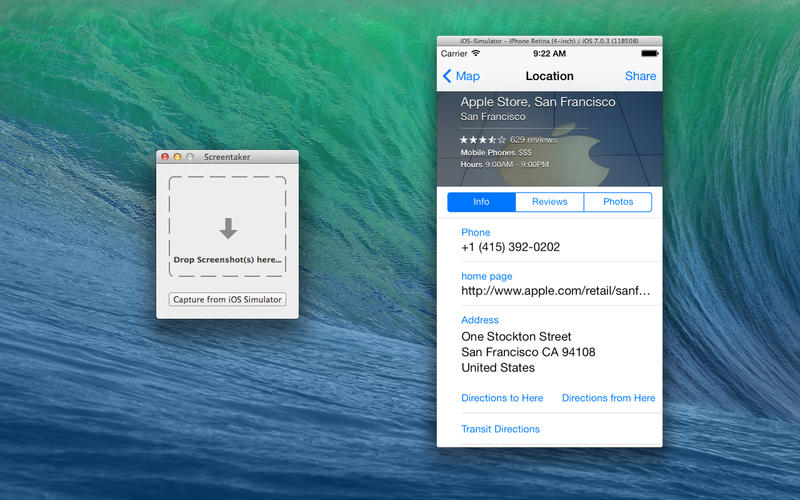This screenshot has height=500, width=800.
Task: Click the Phone field label
Action: [476, 232]
